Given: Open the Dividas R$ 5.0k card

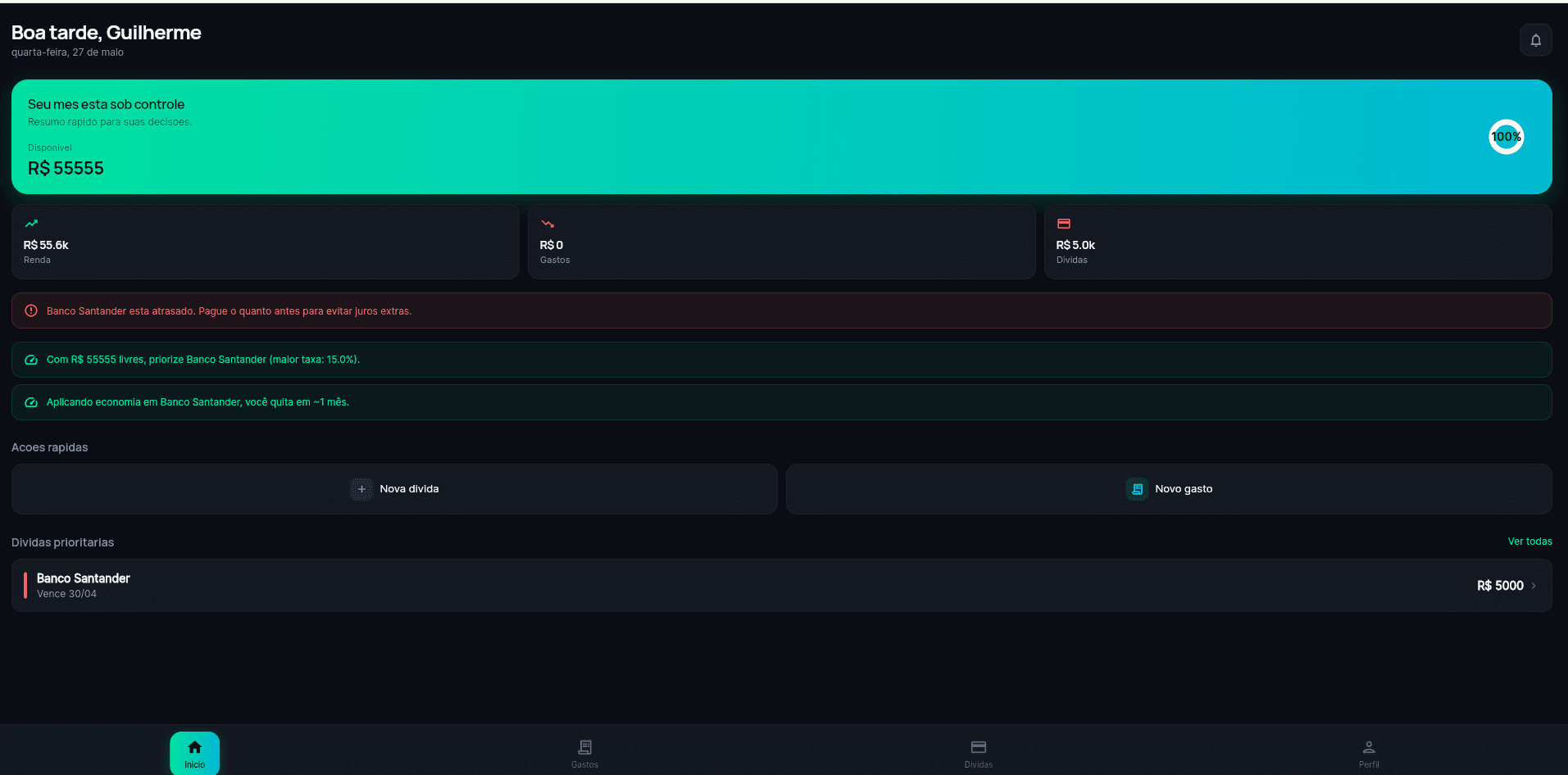Looking at the screenshot, I should (1298, 242).
